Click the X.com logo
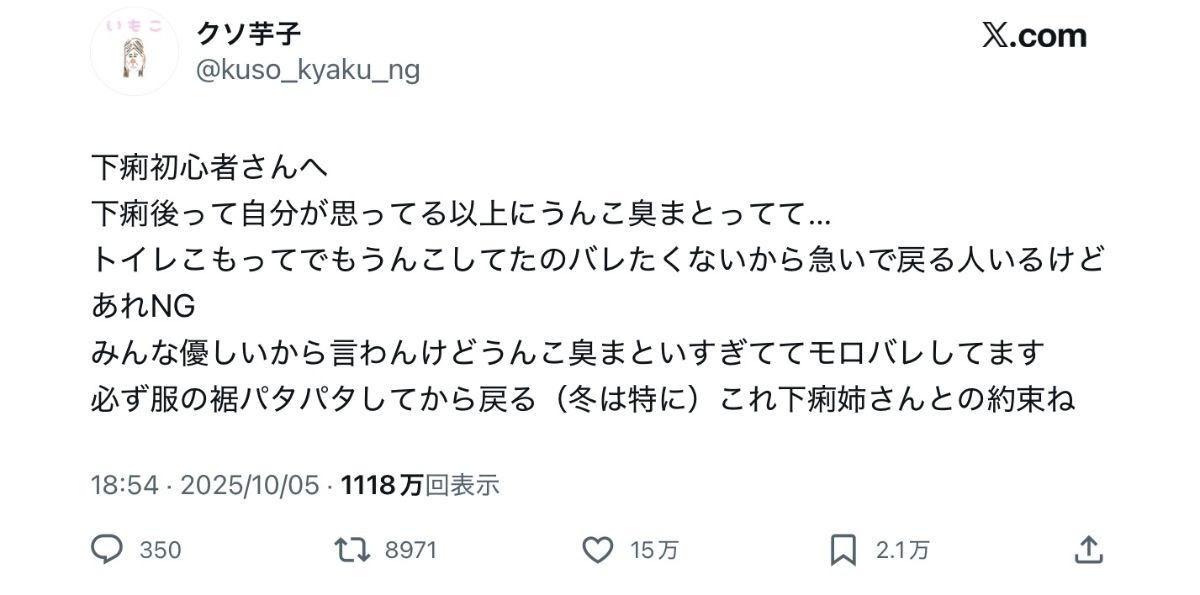This screenshot has height=595, width=1200. point(1034,36)
